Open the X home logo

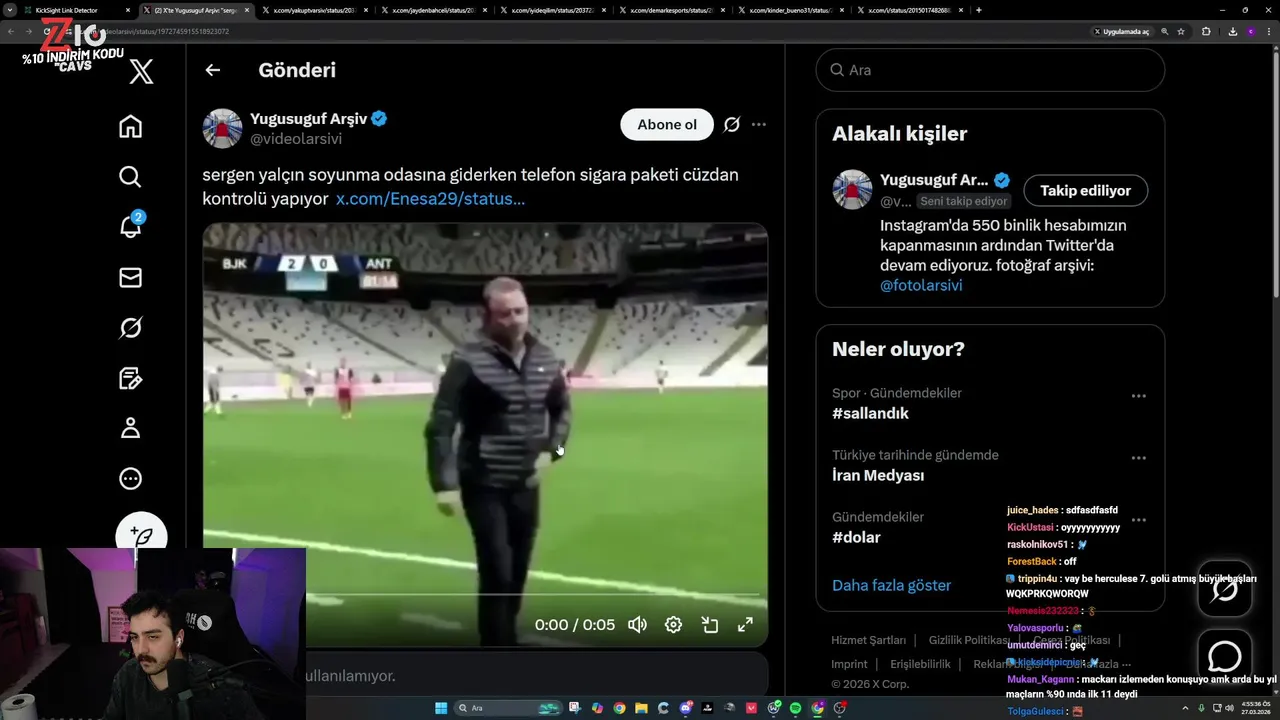[x=141, y=71]
